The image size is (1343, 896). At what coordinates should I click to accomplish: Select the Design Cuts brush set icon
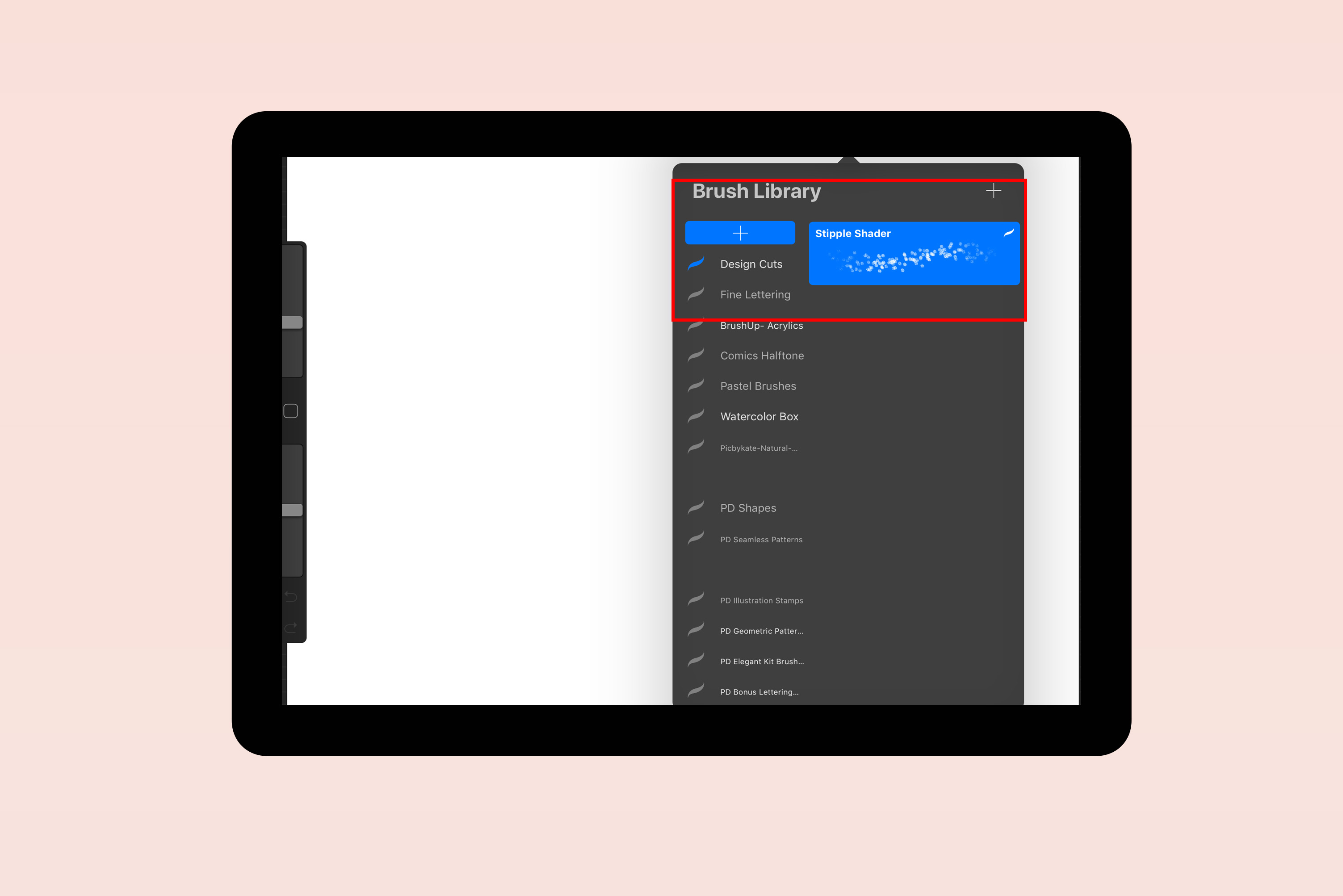(701, 263)
